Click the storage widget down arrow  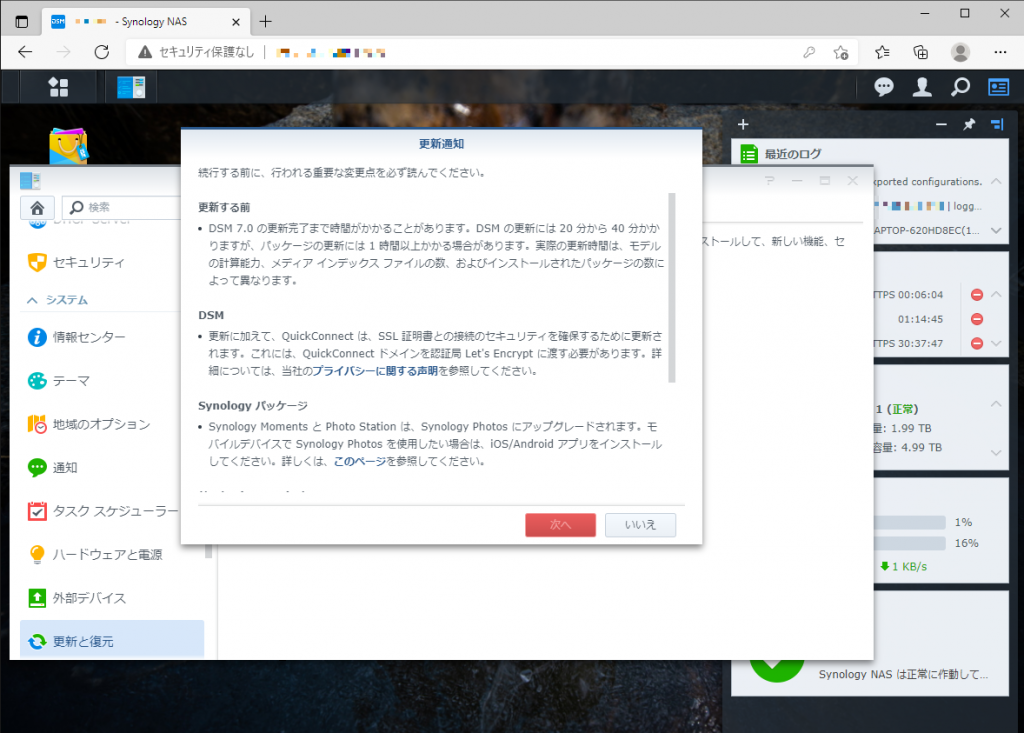coord(996,452)
